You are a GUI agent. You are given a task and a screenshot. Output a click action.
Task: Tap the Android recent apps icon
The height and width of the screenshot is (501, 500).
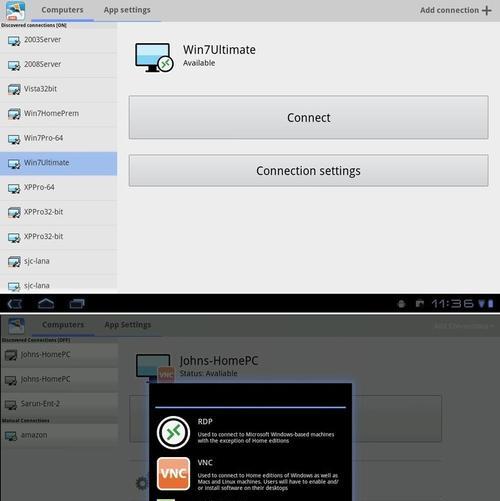point(77,304)
